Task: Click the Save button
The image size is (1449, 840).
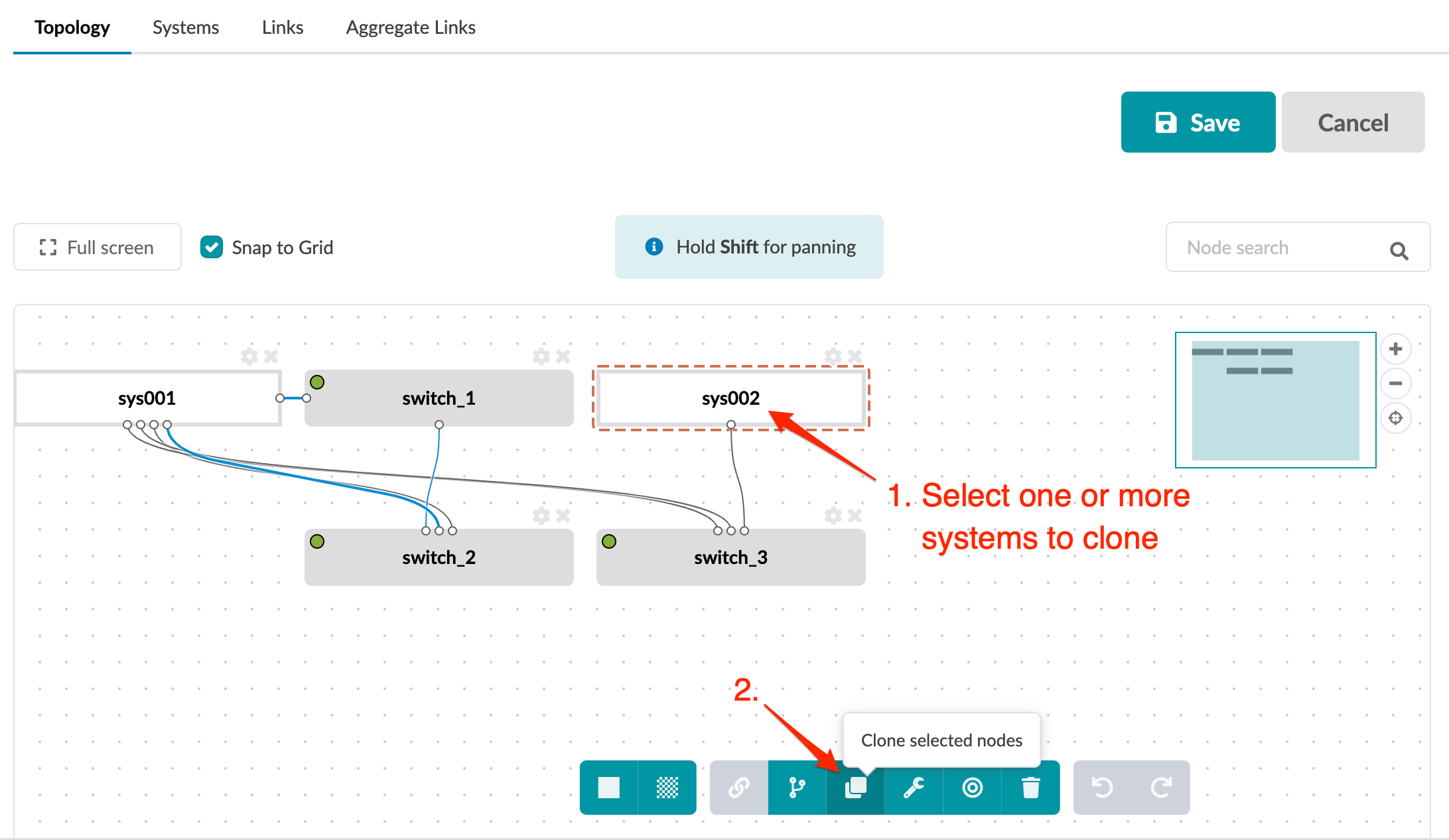Action: pyautogui.click(x=1198, y=123)
